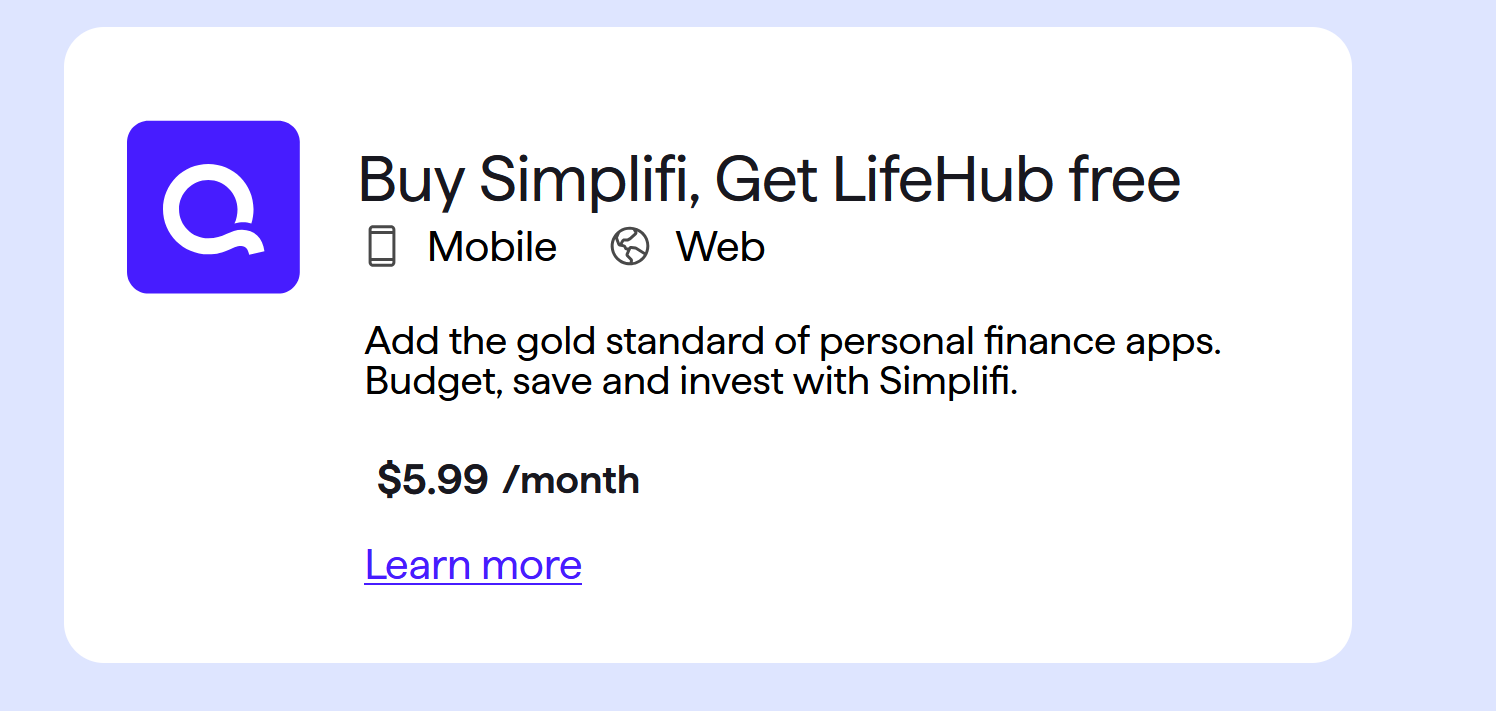Click the globe icon beside Web

(x=630, y=246)
